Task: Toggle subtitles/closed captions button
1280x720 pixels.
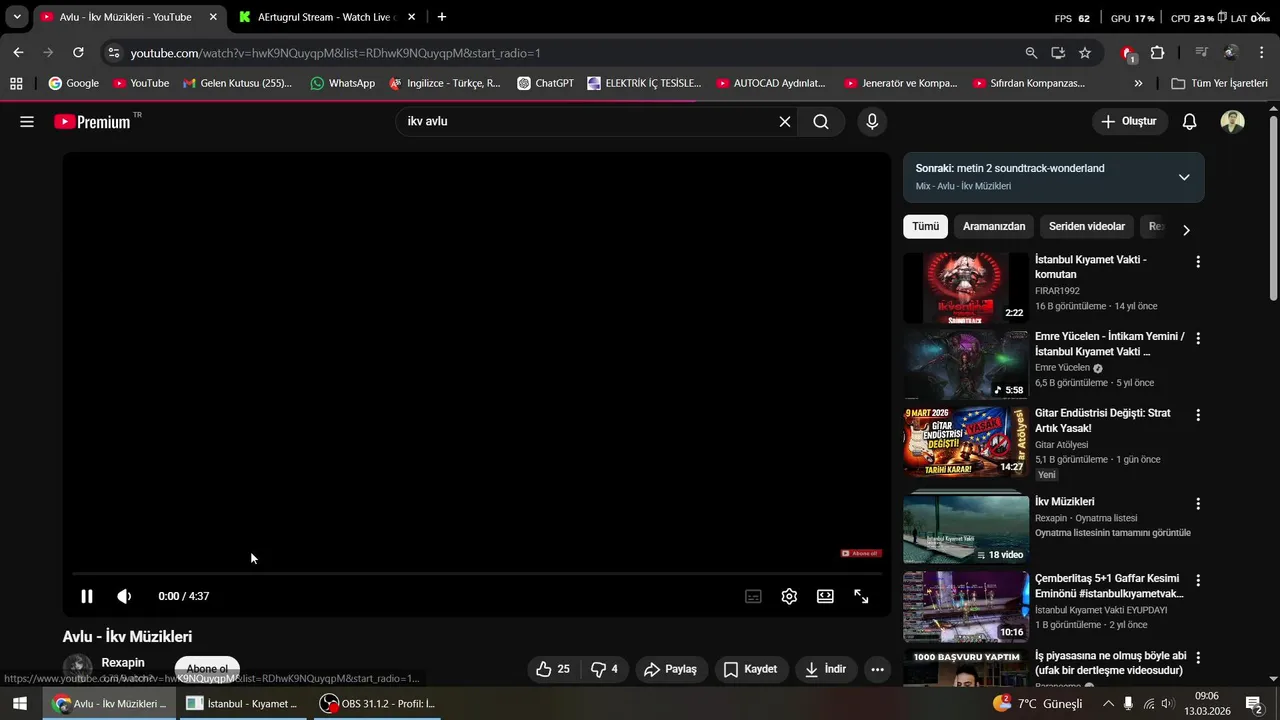Action: click(x=753, y=596)
